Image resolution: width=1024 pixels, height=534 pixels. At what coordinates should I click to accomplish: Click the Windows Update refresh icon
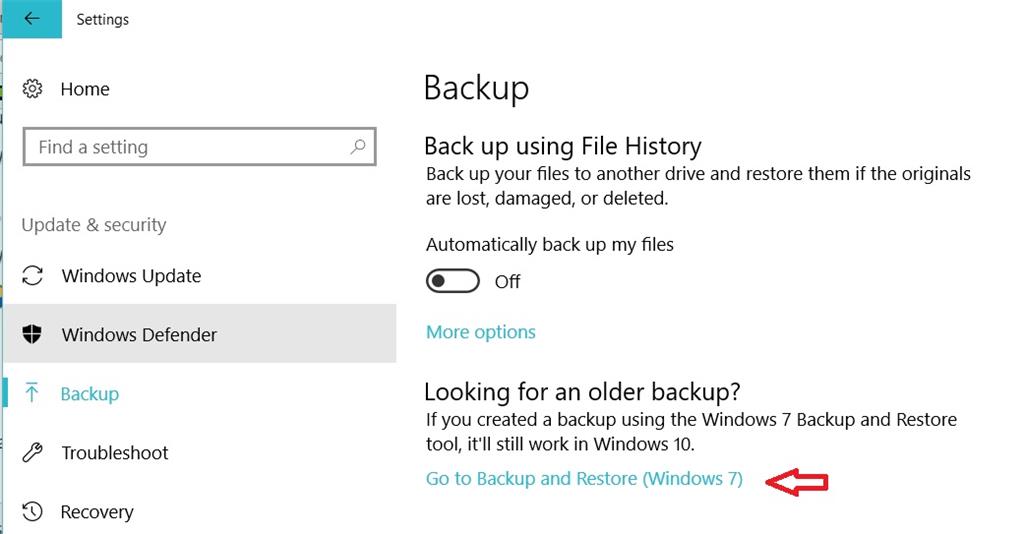[x=32, y=275]
